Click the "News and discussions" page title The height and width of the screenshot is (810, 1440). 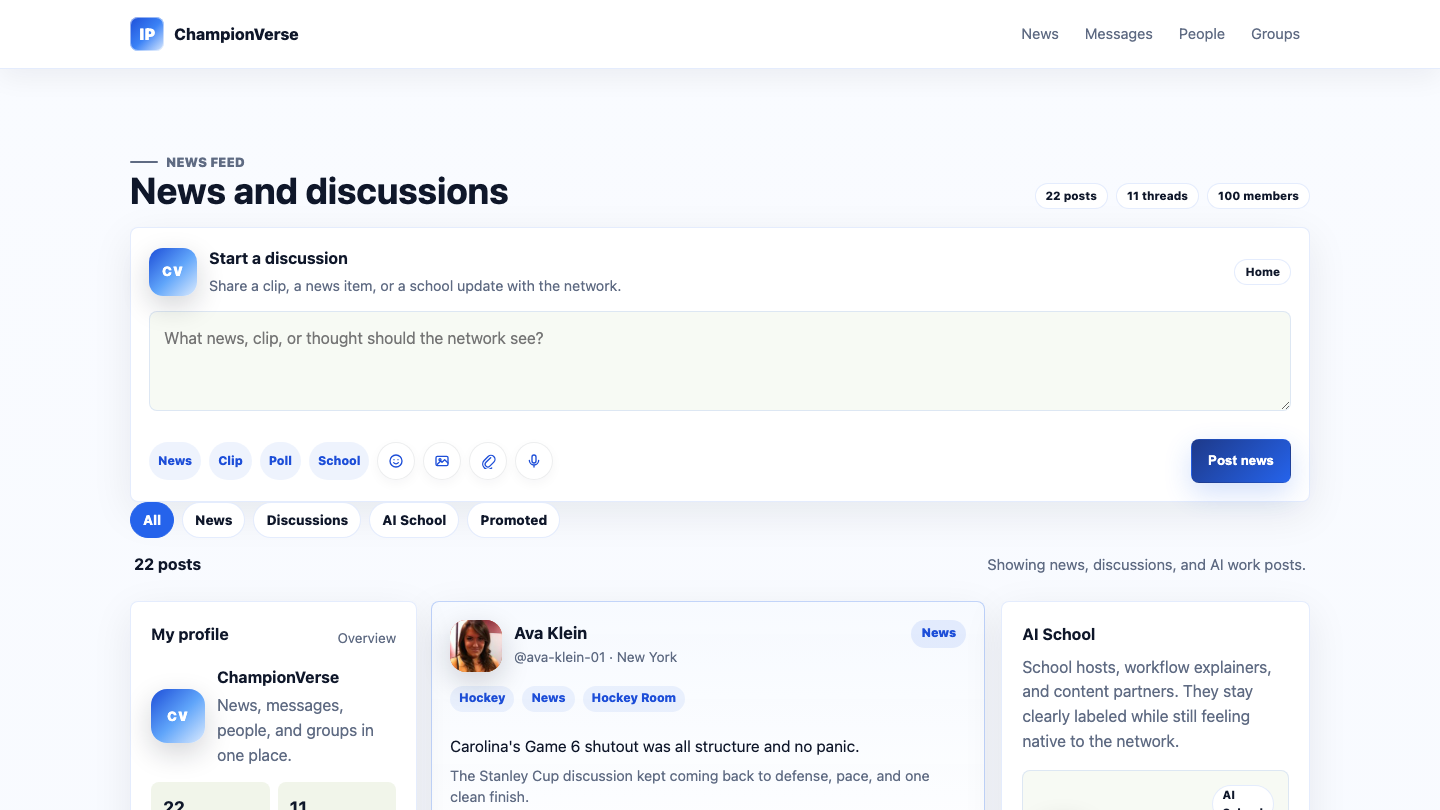(x=319, y=191)
